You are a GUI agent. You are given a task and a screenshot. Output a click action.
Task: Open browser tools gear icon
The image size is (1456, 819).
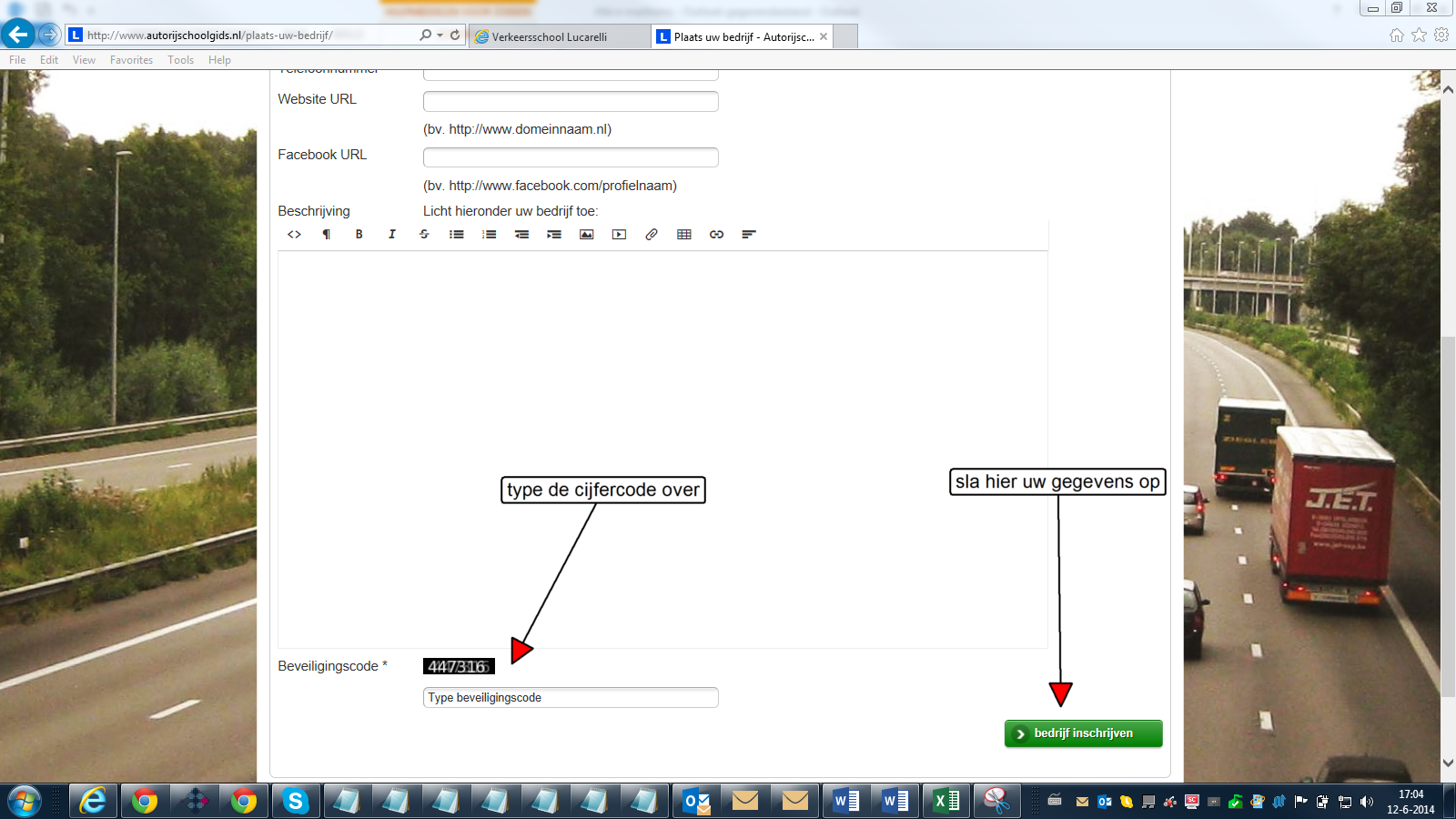click(x=1441, y=35)
